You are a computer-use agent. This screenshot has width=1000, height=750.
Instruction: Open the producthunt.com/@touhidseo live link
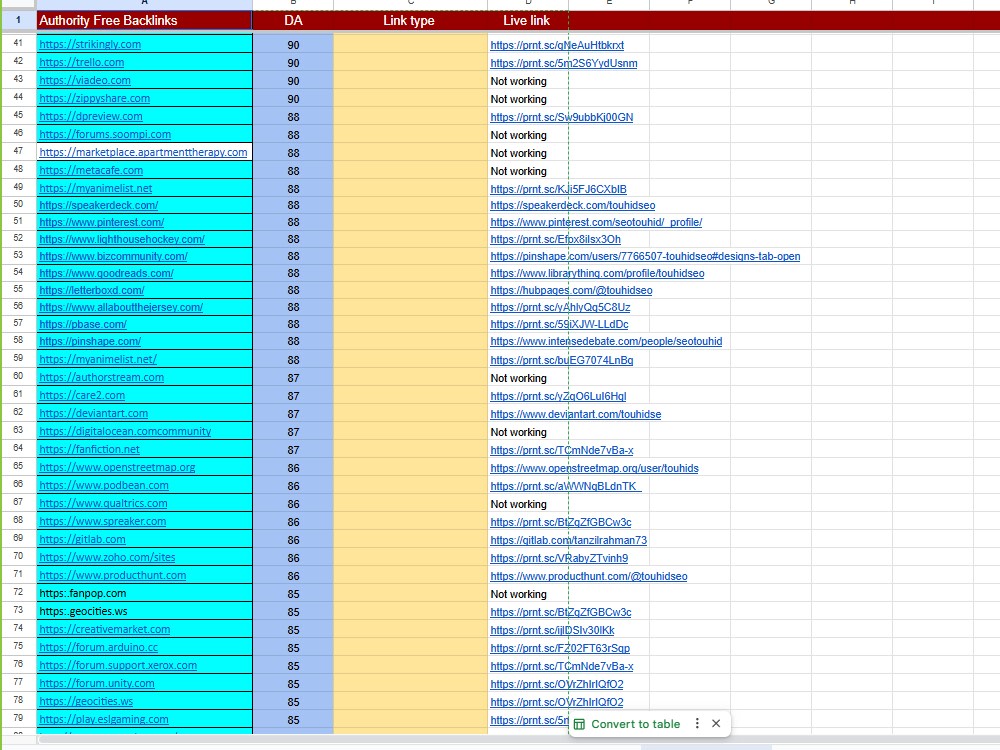click(588, 575)
